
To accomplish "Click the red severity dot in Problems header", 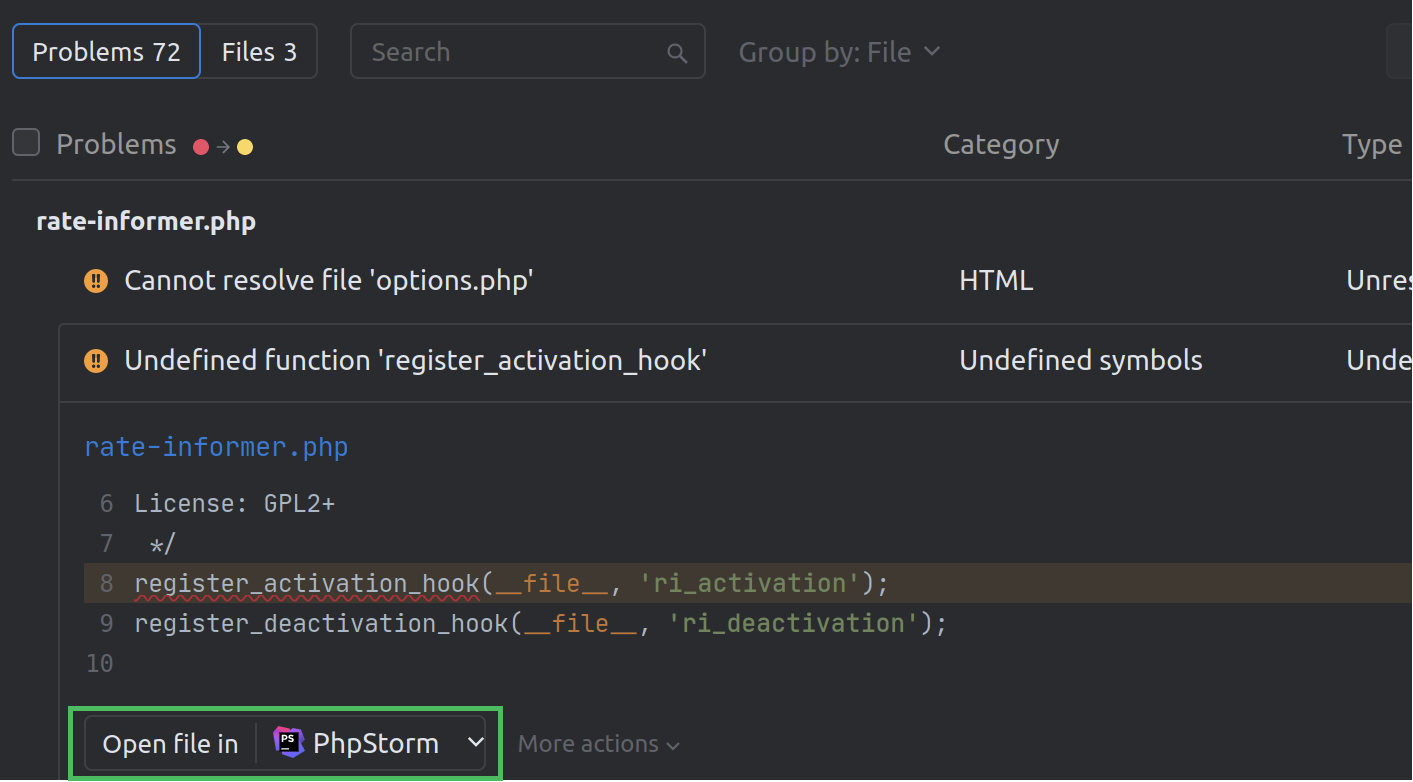I will point(200,145).
